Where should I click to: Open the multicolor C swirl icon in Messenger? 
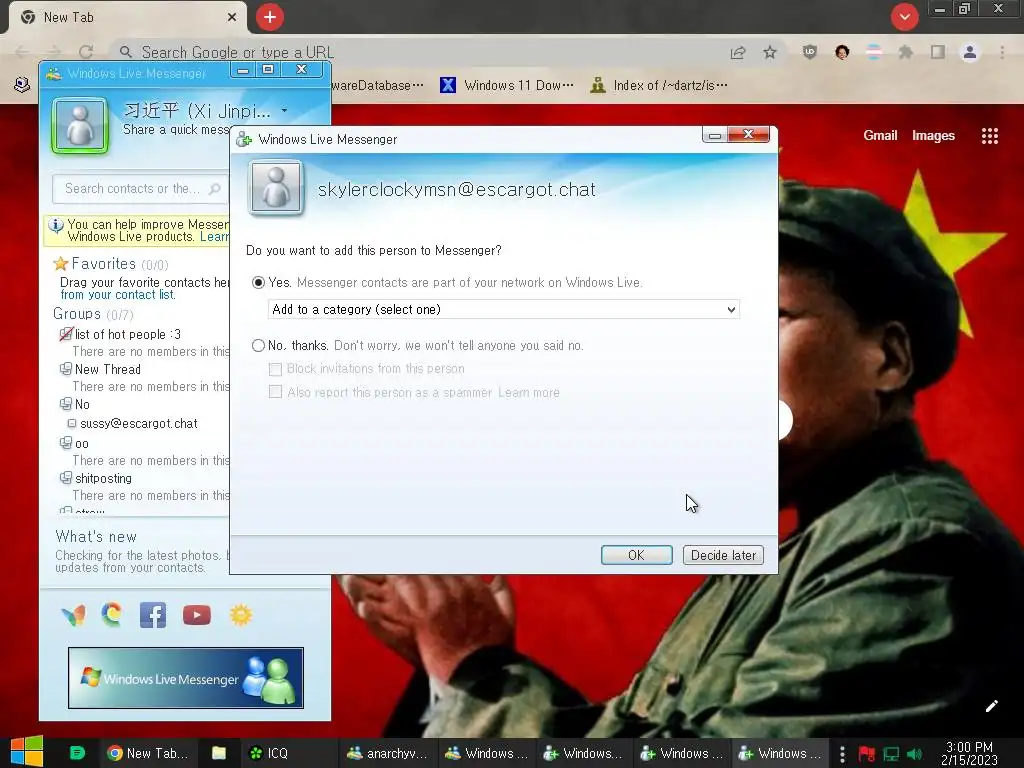(x=112, y=615)
